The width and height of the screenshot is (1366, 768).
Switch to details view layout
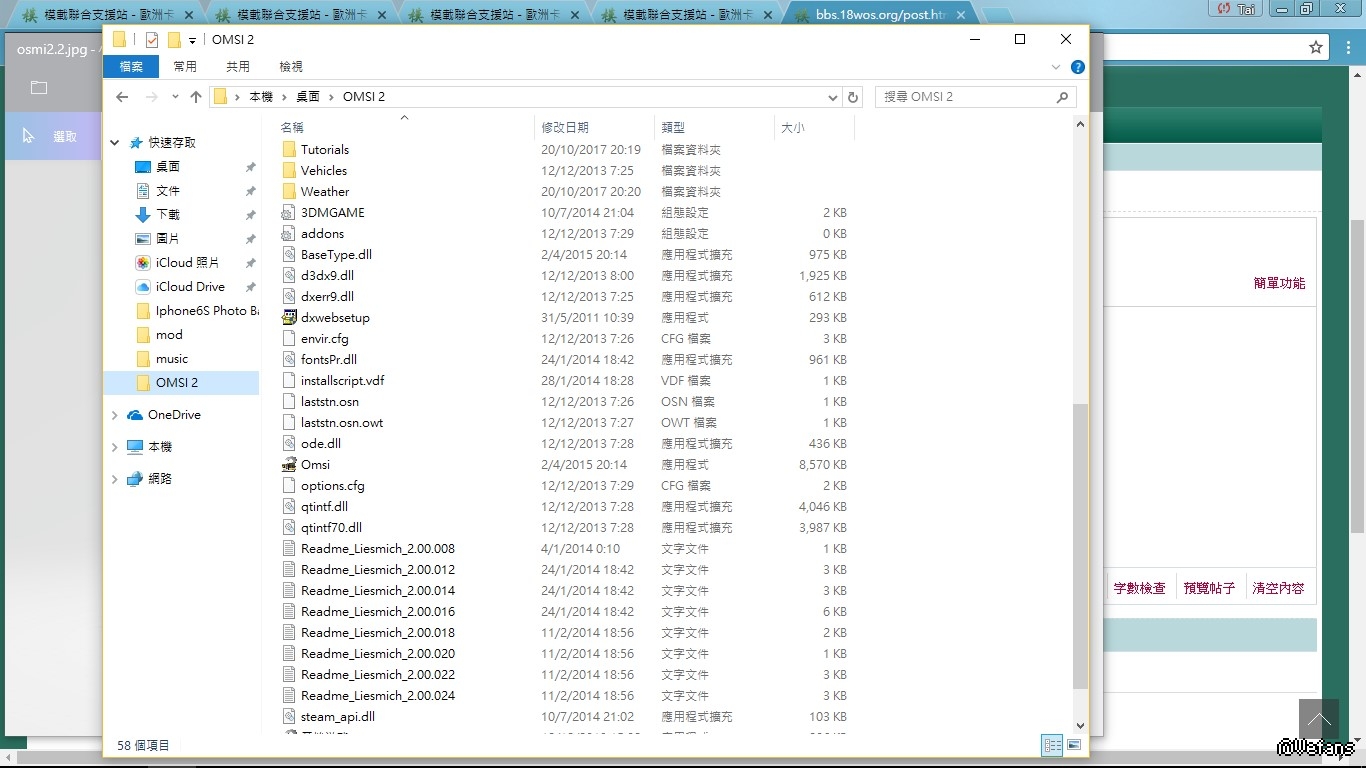1052,745
